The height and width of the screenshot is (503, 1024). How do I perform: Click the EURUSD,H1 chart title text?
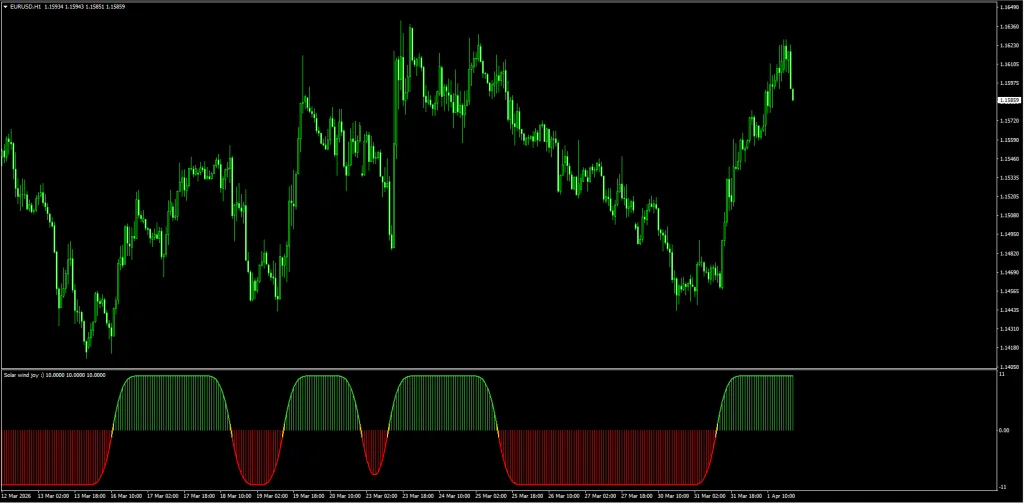pyautogui.click(x=27, y=7)
